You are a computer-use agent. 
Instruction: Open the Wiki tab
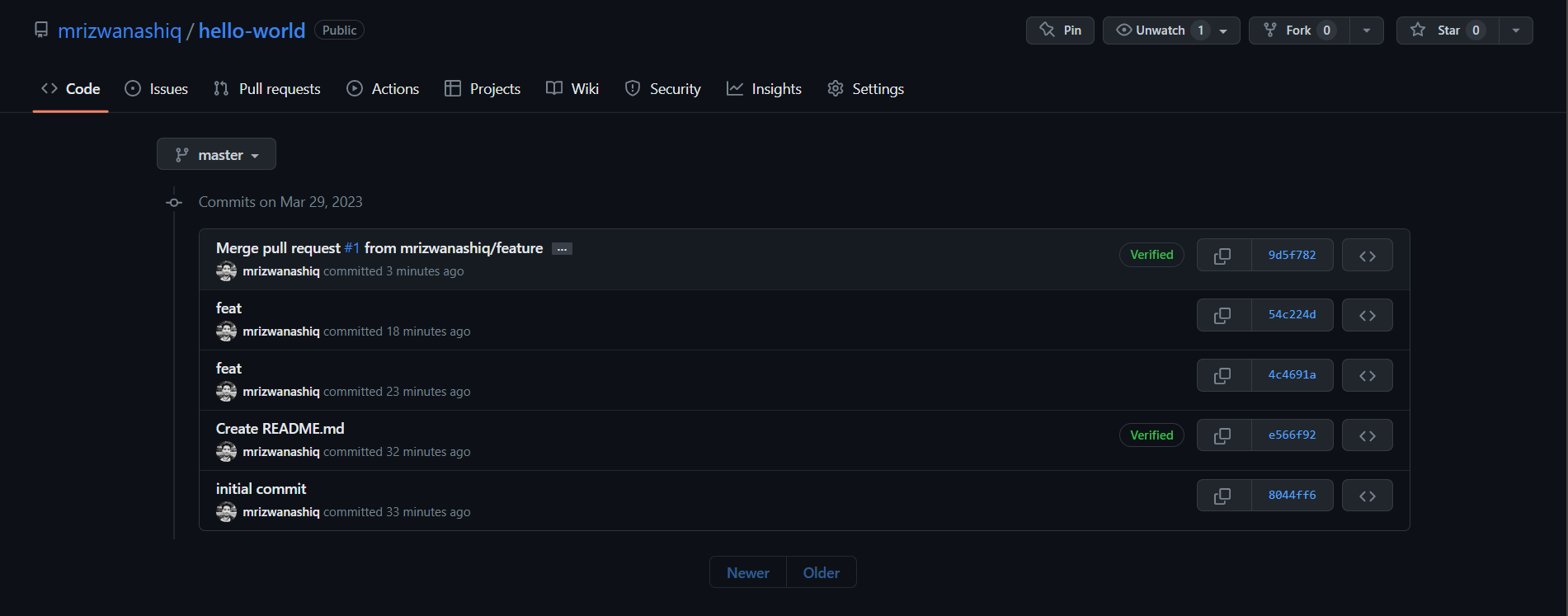point(572,89)
